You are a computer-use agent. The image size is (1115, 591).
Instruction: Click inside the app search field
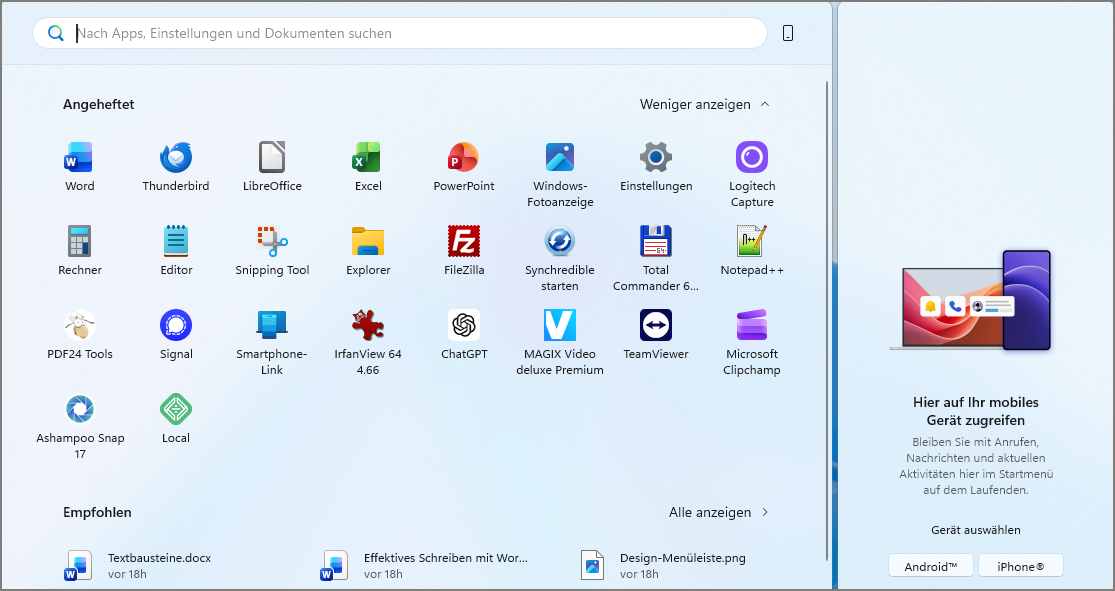[400, 33]
